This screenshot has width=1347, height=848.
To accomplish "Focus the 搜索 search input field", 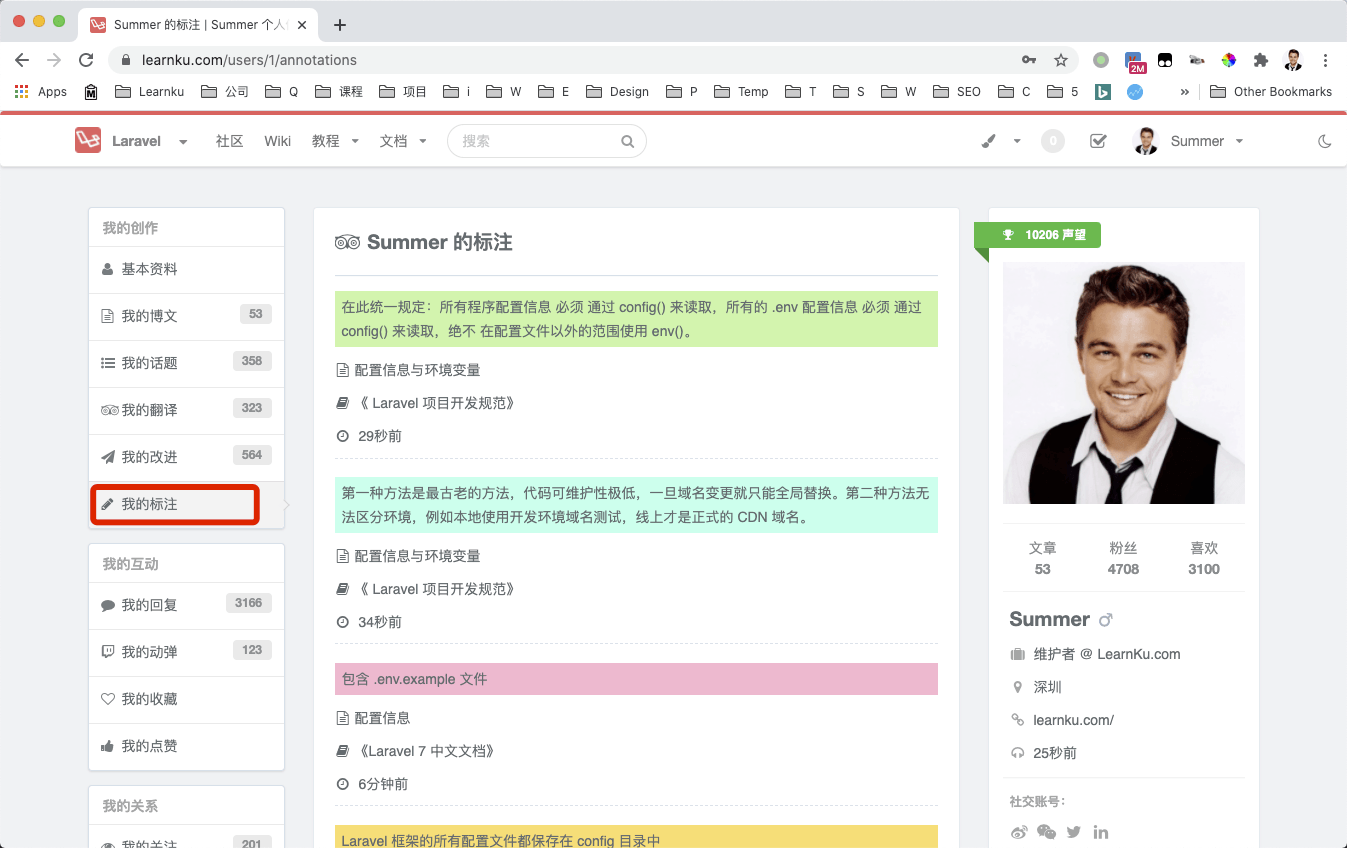I will click(546, 141).
